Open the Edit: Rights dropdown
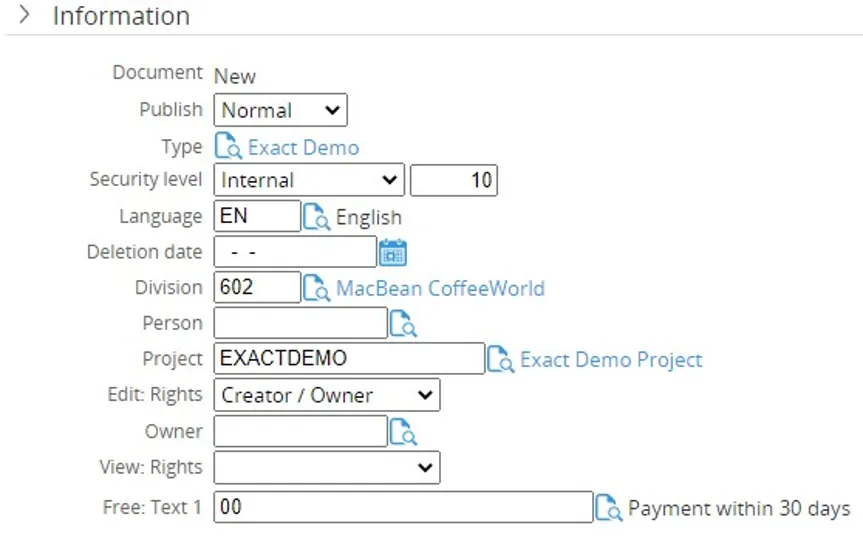This screenshot has height=548, width=863. pyautogui.click(x=326, y=395)
